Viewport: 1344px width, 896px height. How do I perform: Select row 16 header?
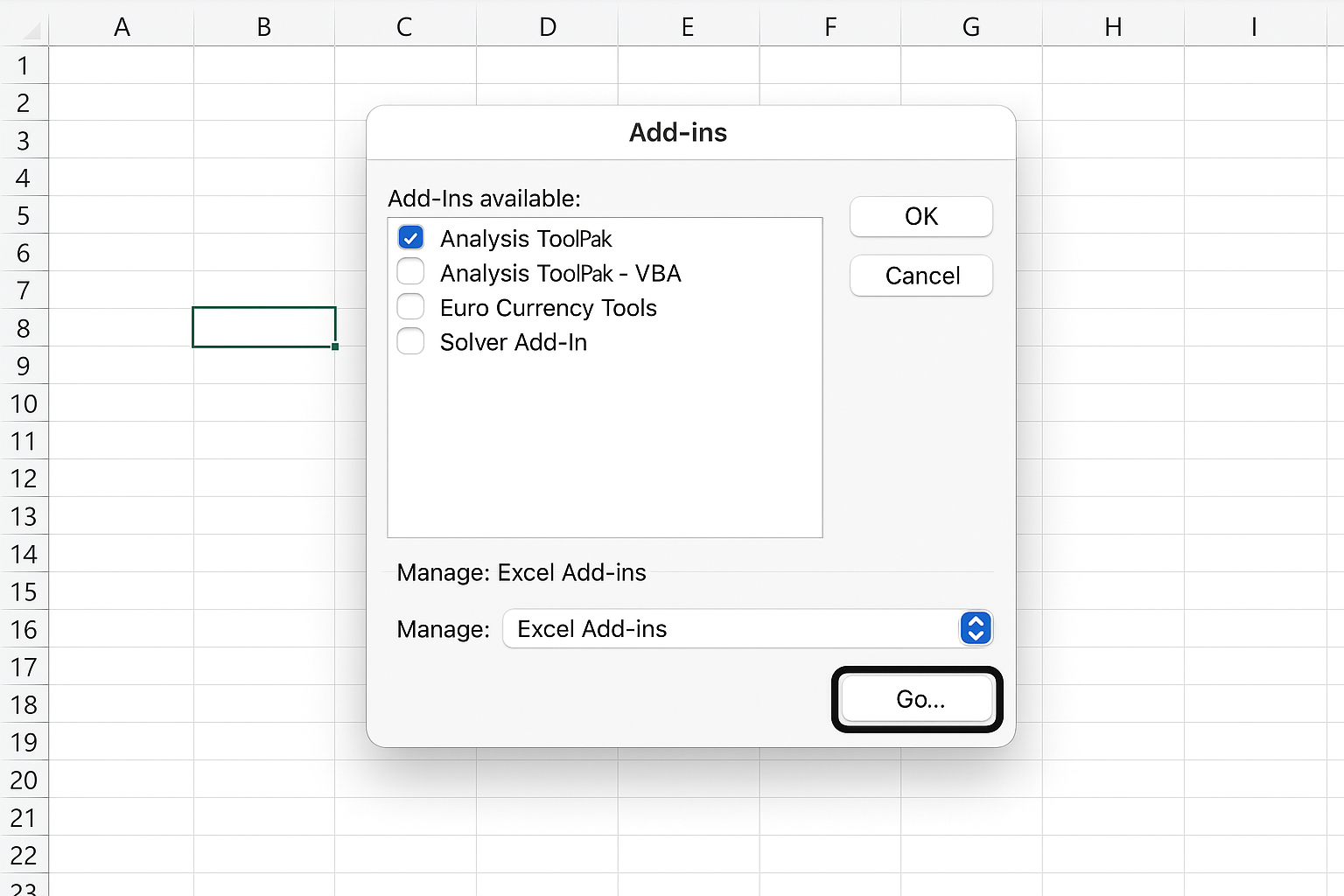tap(24, 629)
